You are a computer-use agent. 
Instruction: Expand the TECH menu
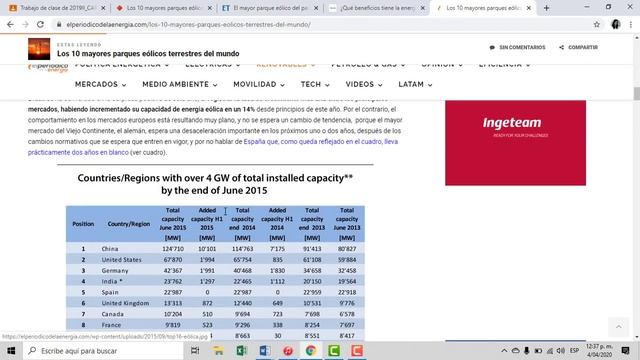pyautogui.click(x=315, y=84)
